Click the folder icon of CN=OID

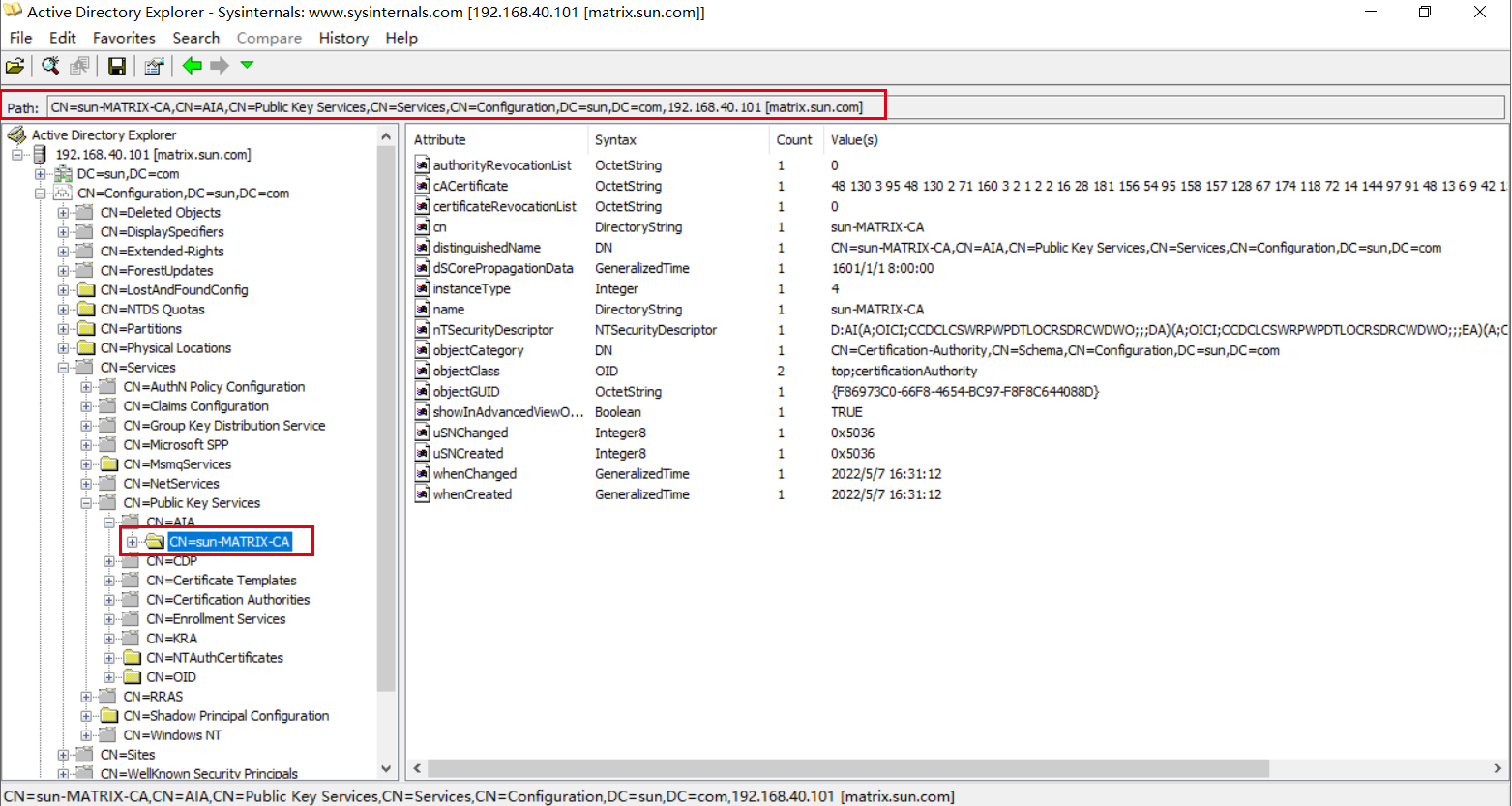[x=133, y=677]
